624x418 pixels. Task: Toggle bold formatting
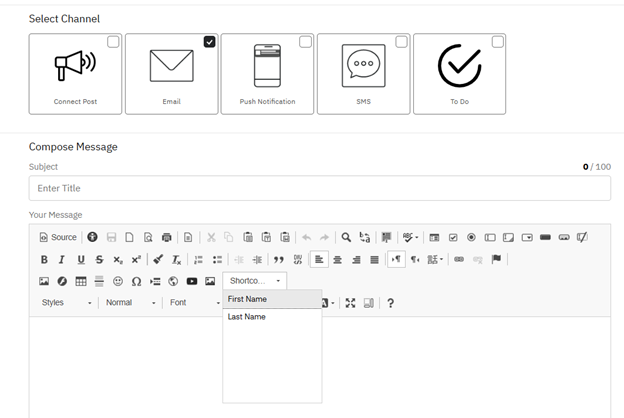[44, 260]
